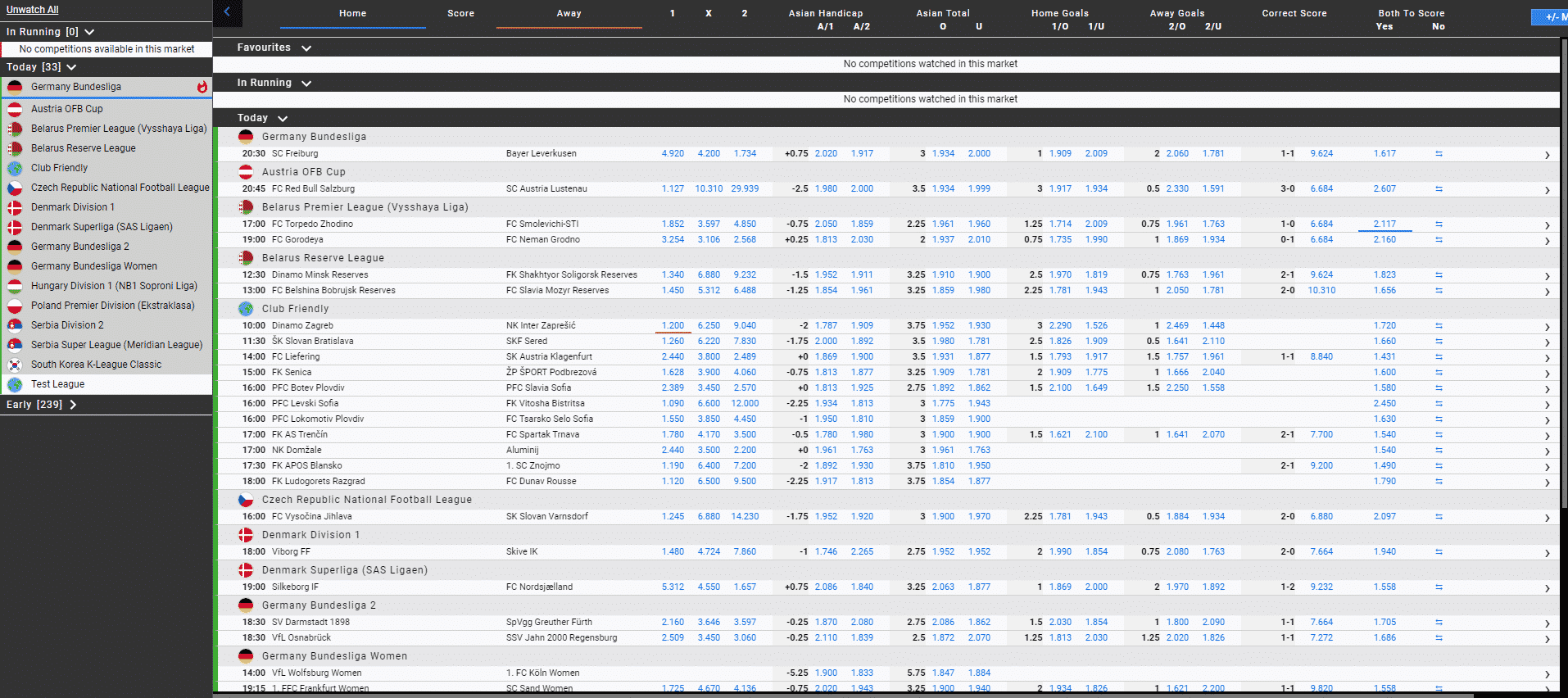The height and width of the screenshot is (698, 1568).
Task: Click FC Ludogorets Razgrad team name
Action: tap(318, 482)
